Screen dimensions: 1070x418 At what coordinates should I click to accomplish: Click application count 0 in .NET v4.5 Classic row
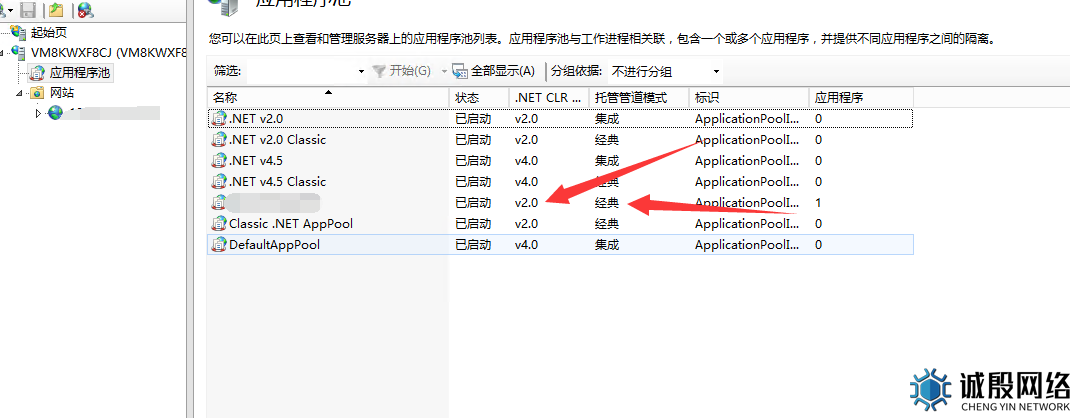pyautogui.click(x=819, y=182)
